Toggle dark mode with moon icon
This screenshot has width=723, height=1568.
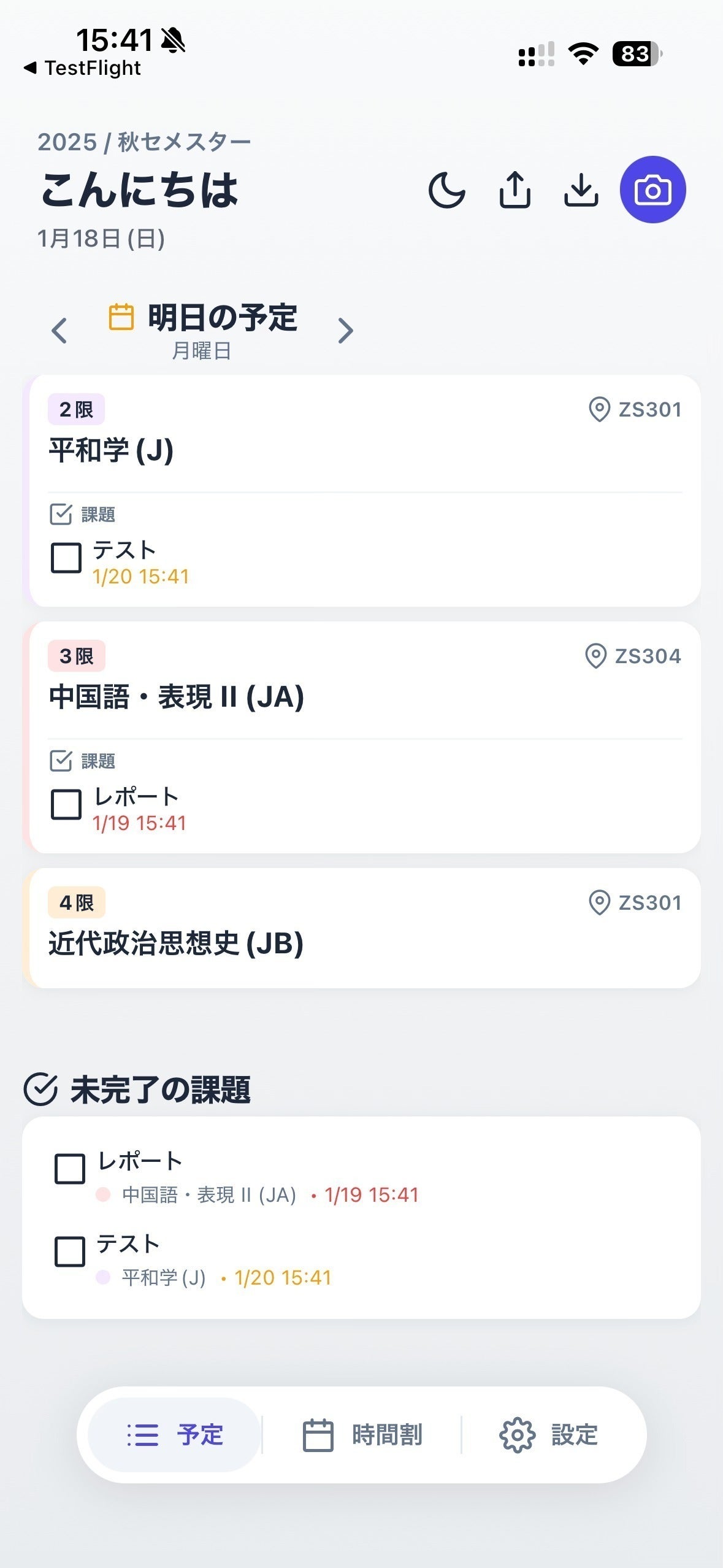(446, 190)
